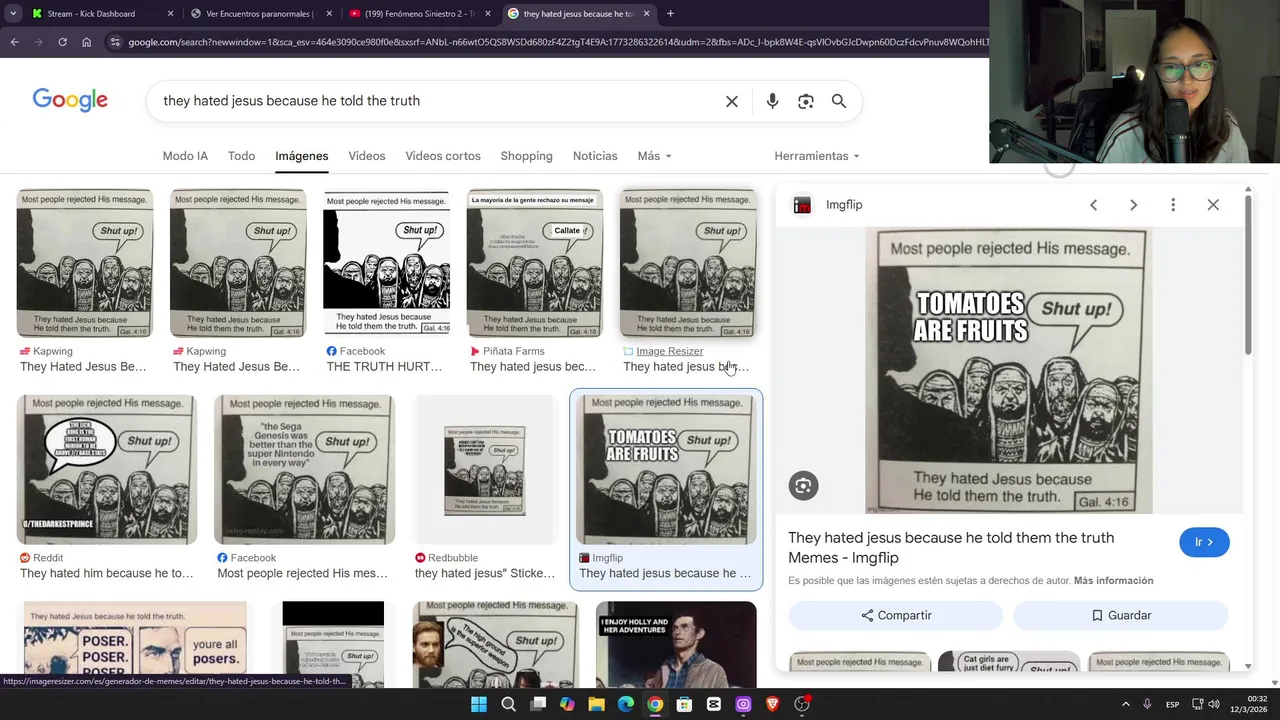Screen dimensions: 1280x720
Task: Switch to the Shopping tab
Action: pyautogui.click(x=526, y=156)
